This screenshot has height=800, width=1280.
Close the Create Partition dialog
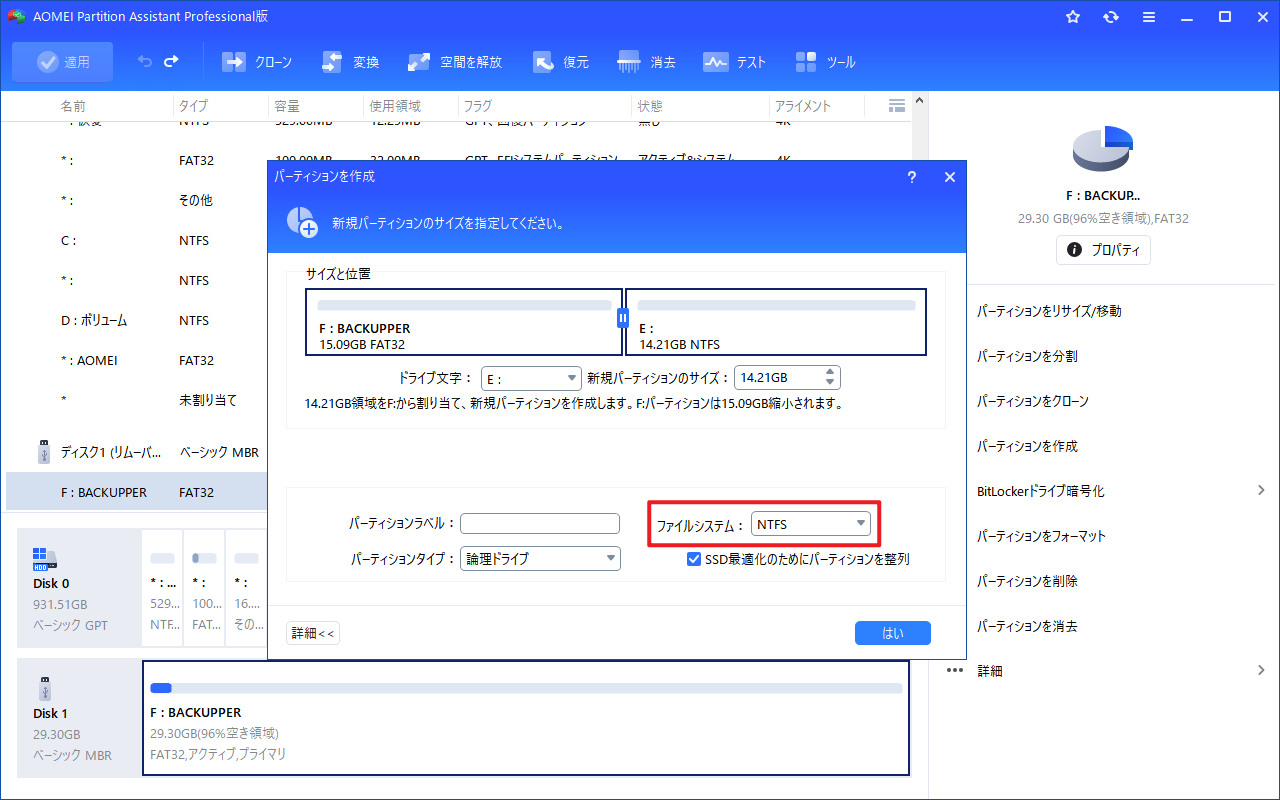coord(950,177)
